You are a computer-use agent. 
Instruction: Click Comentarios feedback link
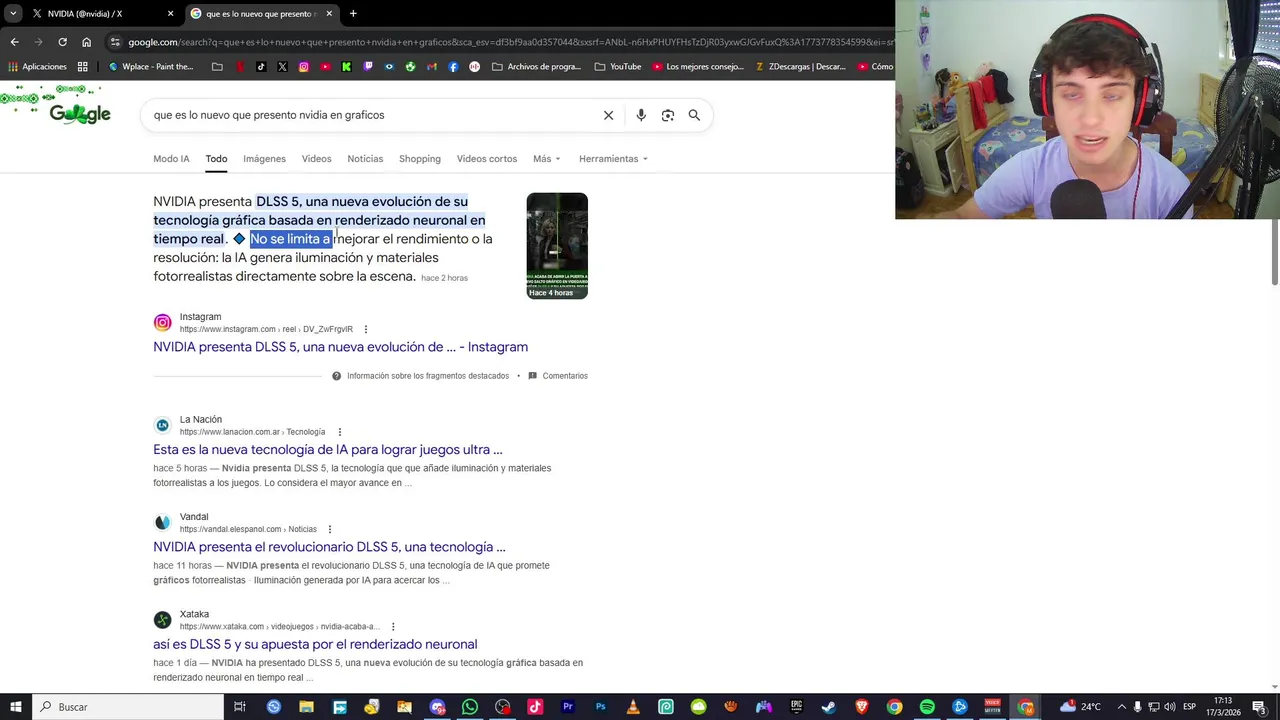pos(558,376)
